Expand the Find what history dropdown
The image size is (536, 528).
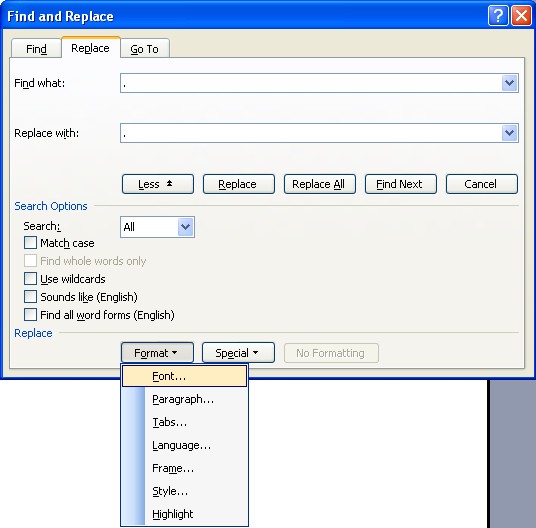tap(509, 83)
